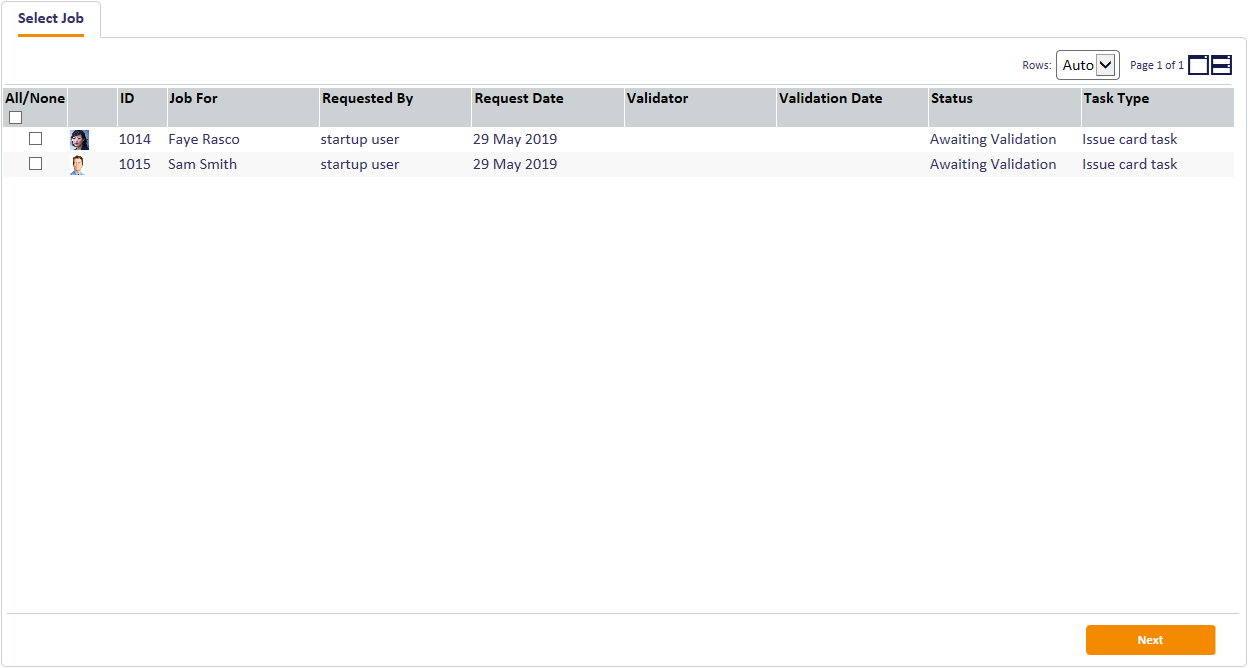Sort by the Validation Date column header
The width and height of the screenshot is (1248, 668).
(x=830, y=99)
